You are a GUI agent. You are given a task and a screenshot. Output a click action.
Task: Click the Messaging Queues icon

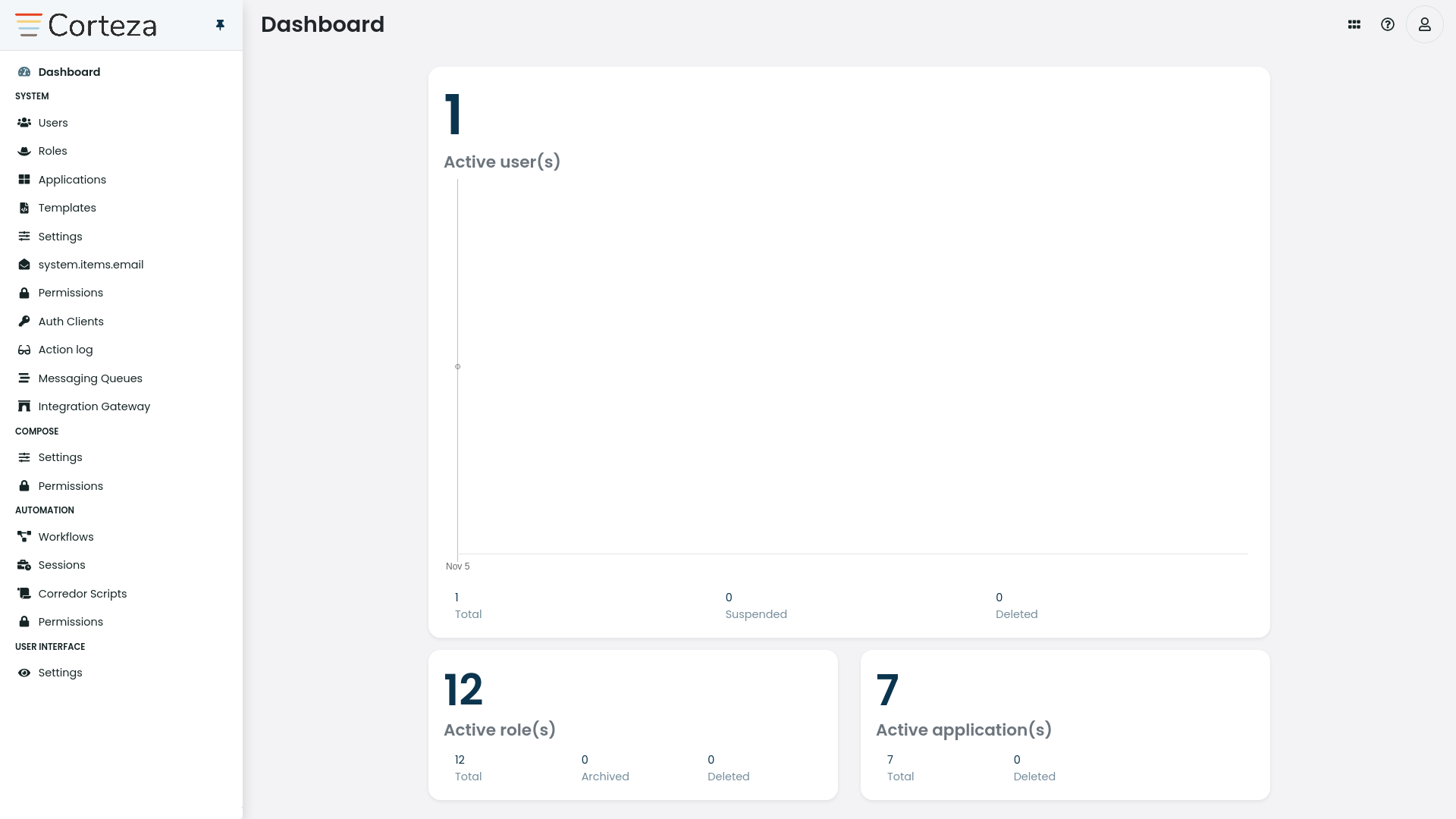click(24, 378)
